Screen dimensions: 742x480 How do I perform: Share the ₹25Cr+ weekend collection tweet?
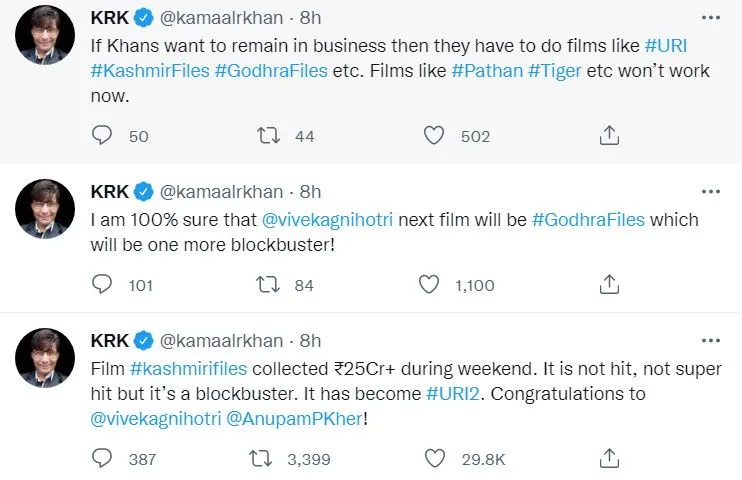pyautogui.click(x=609, y=458)
